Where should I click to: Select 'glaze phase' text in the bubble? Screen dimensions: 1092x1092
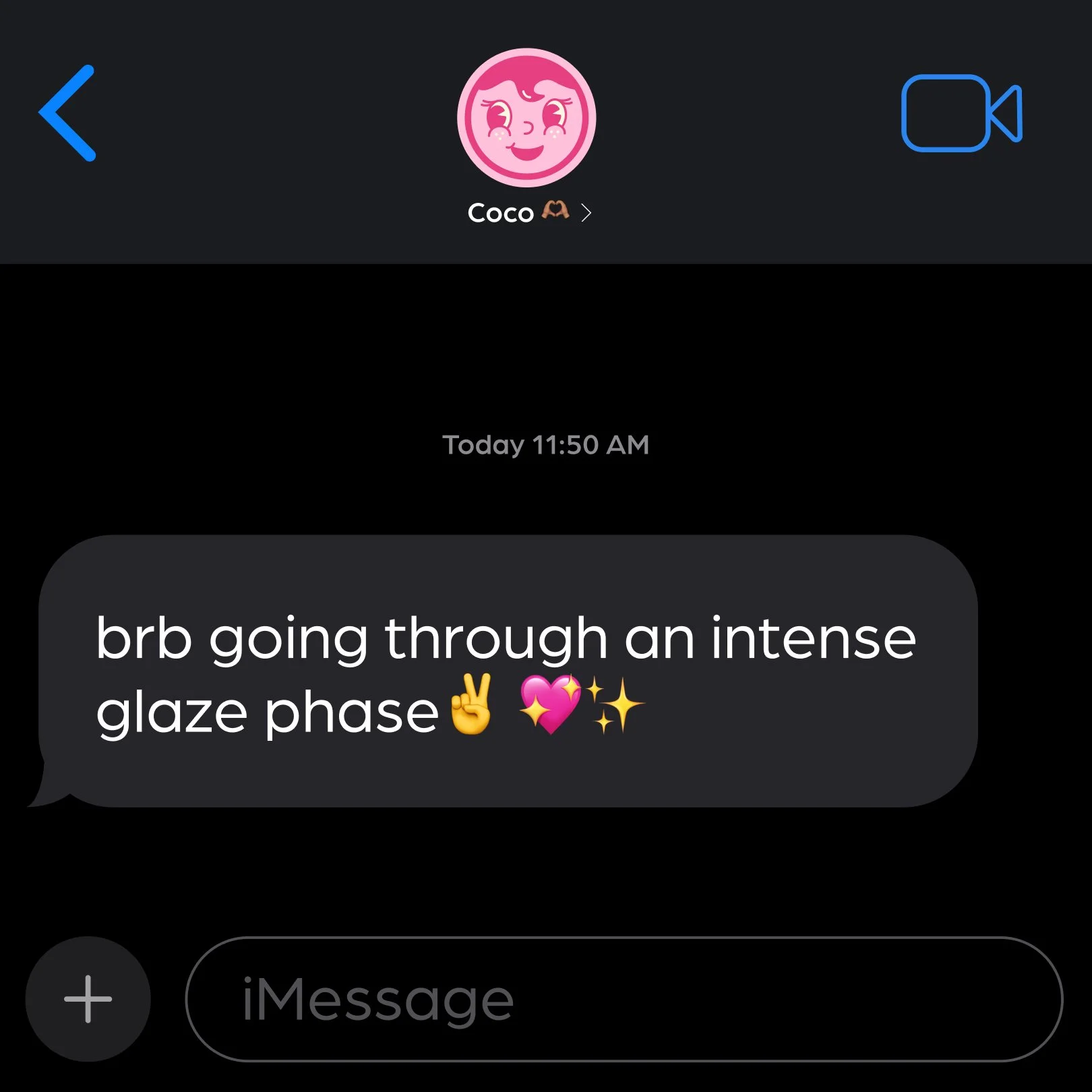[x=267, y=712]
